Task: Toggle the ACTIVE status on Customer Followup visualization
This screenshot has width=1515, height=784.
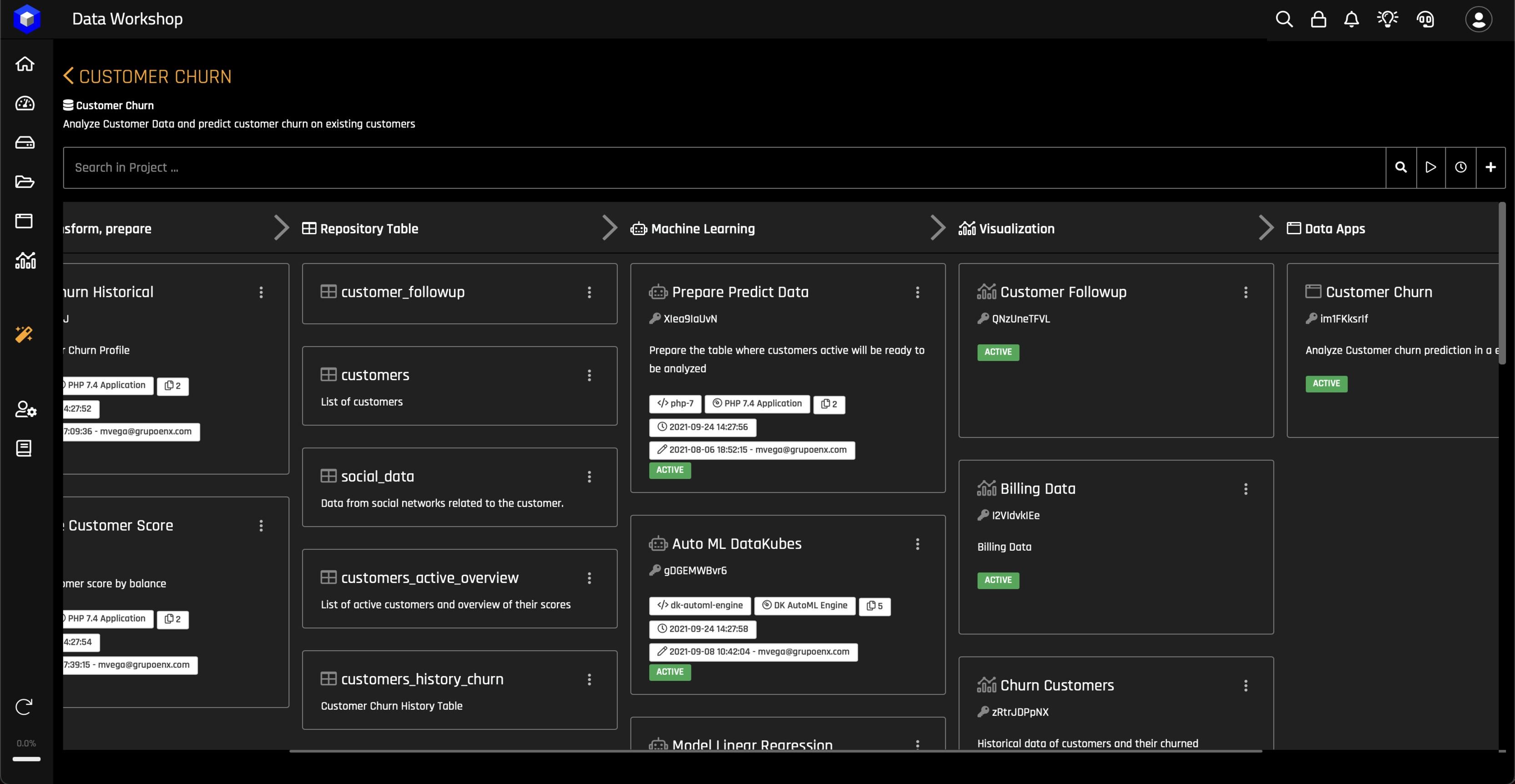Action: pyautogui.click(x=998, y=351)
